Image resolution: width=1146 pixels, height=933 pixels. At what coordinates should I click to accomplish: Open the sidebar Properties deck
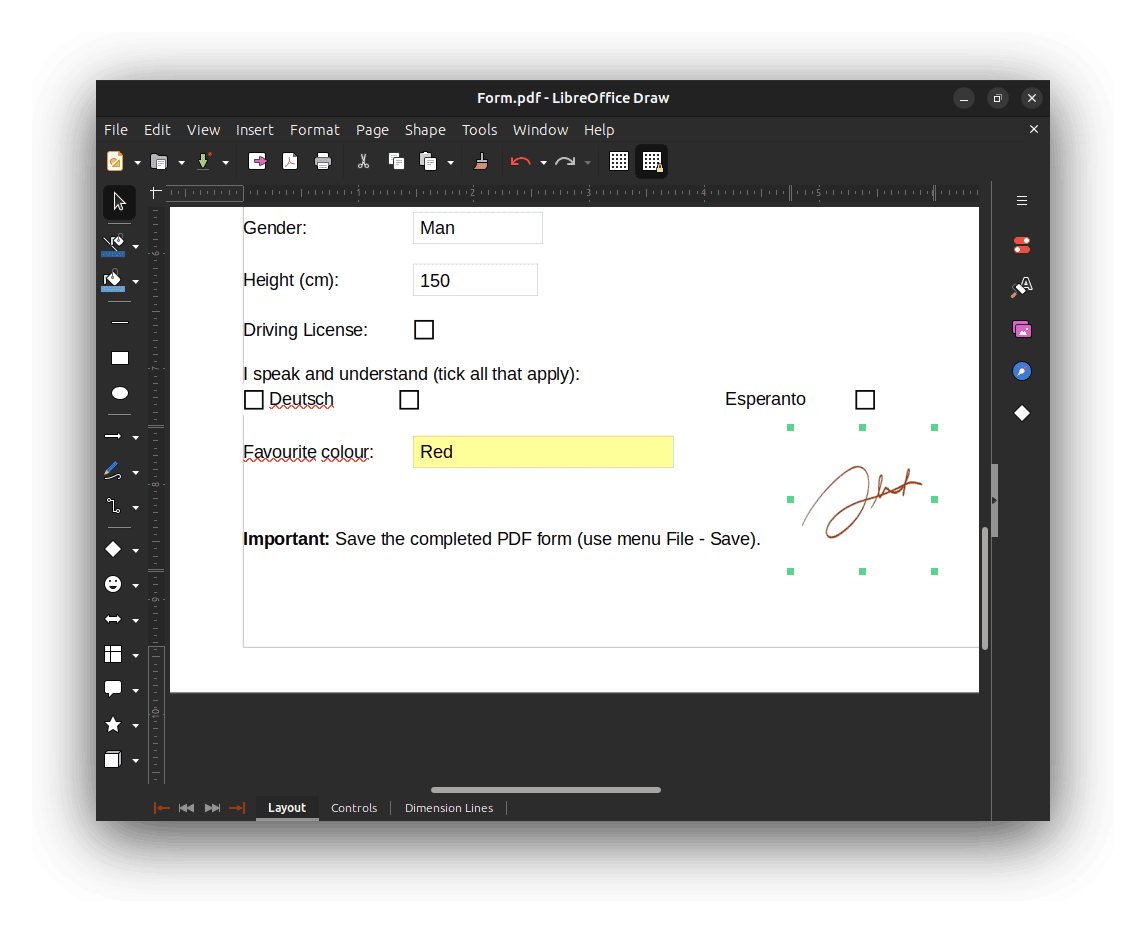pyautogui.click(x=1022, y=245)
